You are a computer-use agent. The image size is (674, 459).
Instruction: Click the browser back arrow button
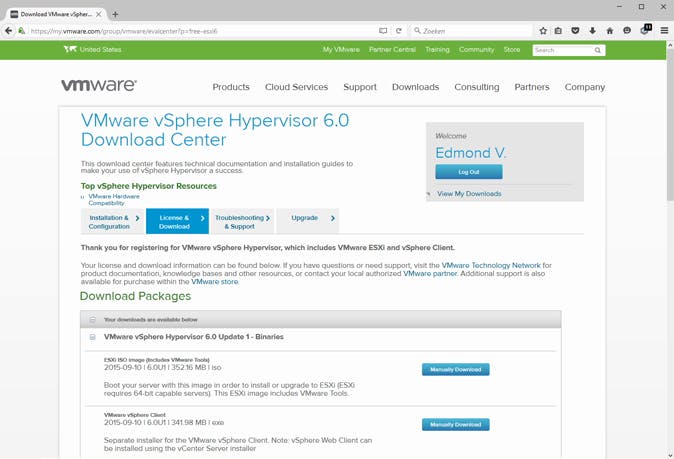tap(8, 31)
